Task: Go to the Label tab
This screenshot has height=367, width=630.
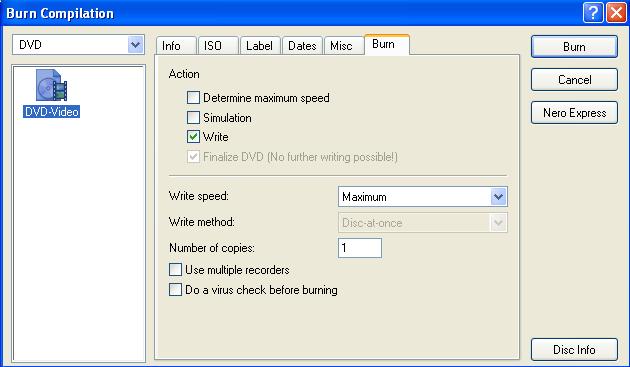Action: 260,46
